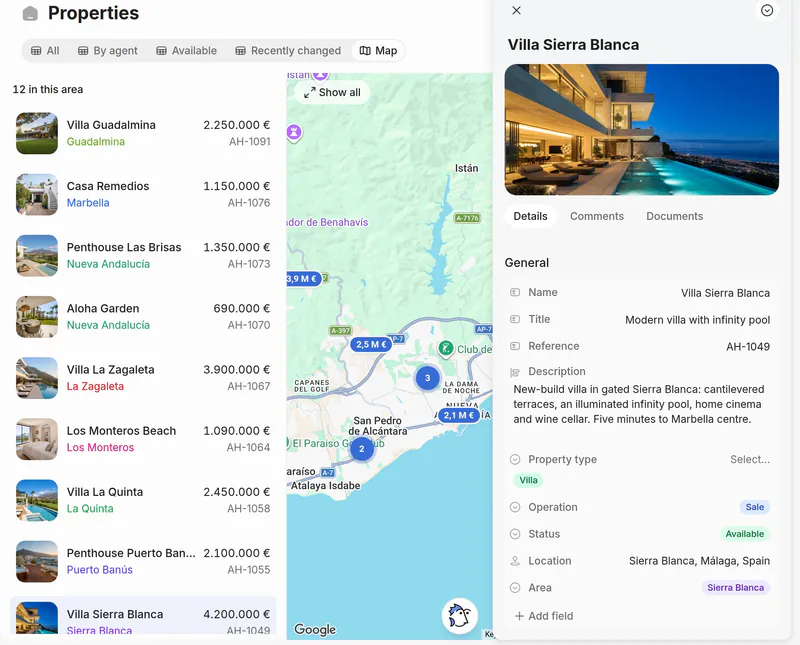Close the Villa Sierra Blanca panel
This screenshot has width=800, height=645.
(516, 10)
